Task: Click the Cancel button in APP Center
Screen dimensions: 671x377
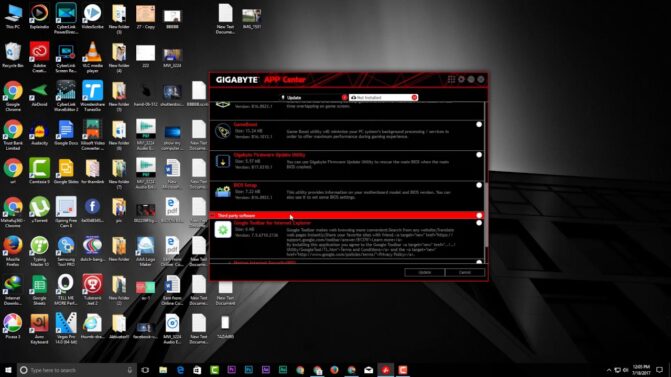Action: (465, 273)
